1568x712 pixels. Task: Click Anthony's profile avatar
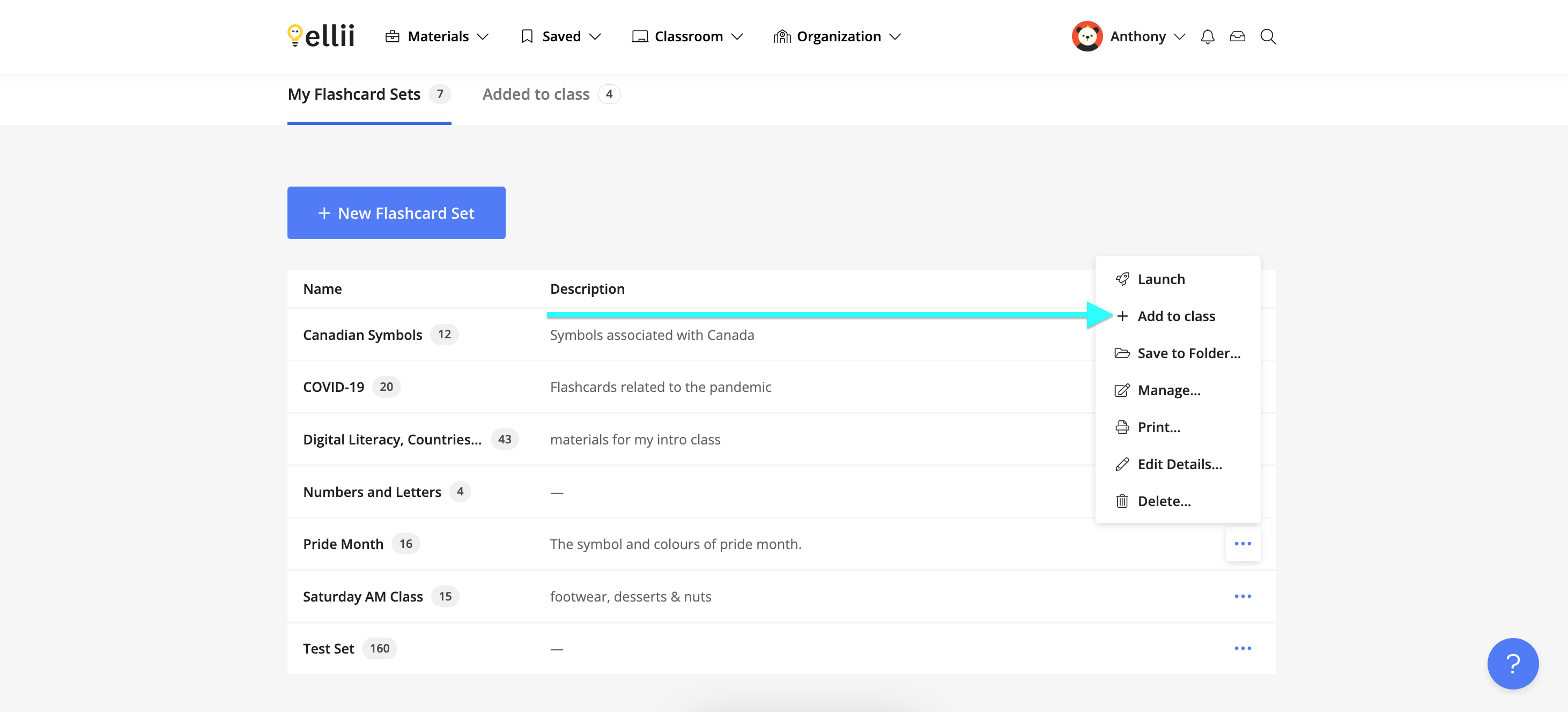click(1087, 36)
